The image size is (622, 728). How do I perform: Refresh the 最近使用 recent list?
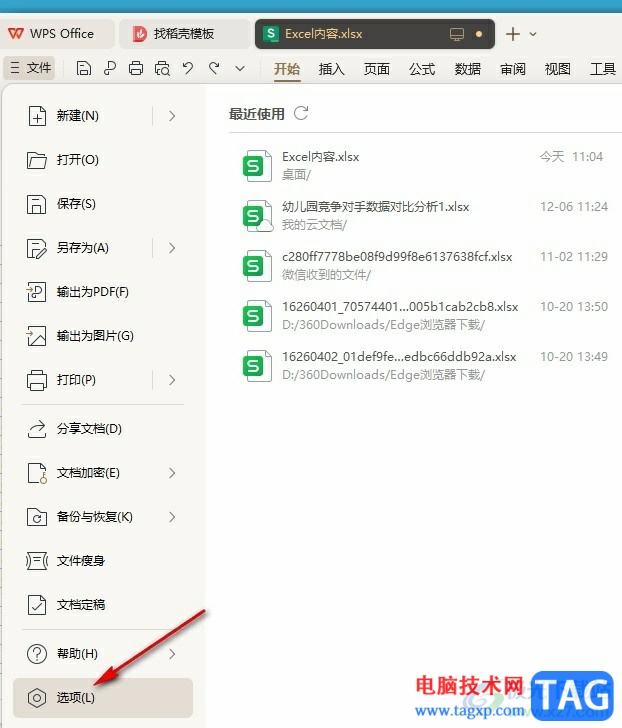coord(301,113)
